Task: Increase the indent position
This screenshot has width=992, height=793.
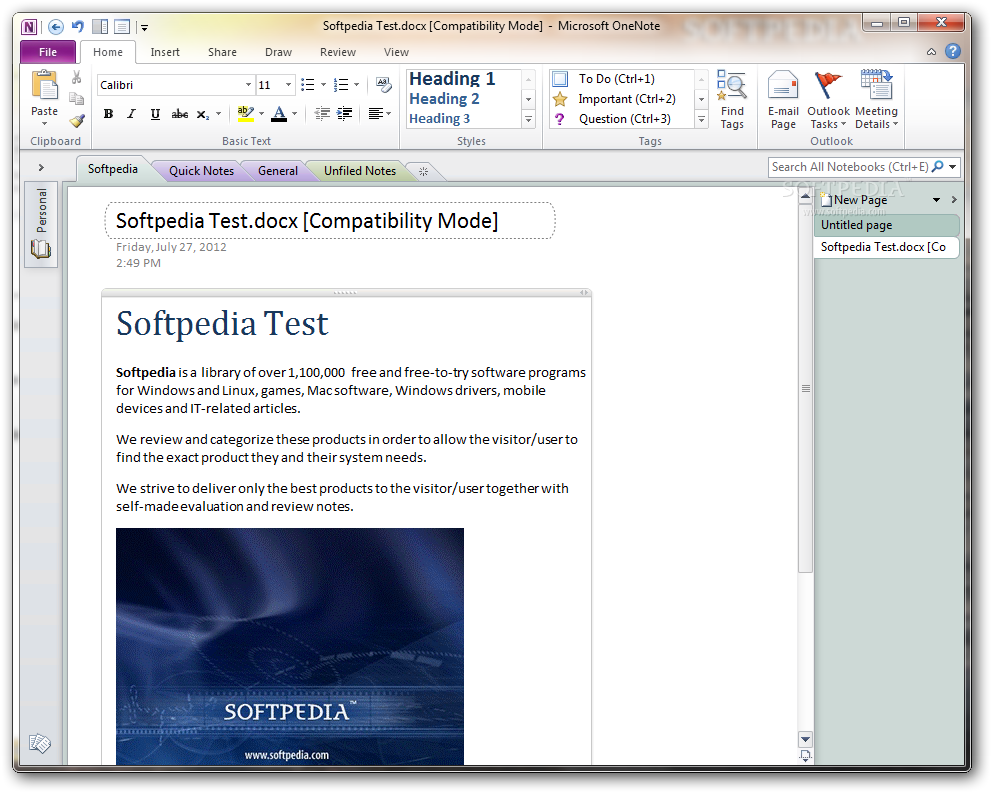Action: pyautogui.click(x=345, y=114)
